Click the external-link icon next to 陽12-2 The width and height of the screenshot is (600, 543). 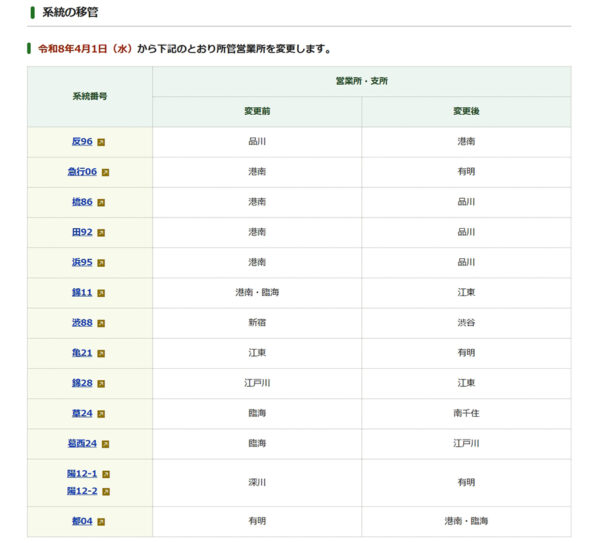click(x=106, y=491)
